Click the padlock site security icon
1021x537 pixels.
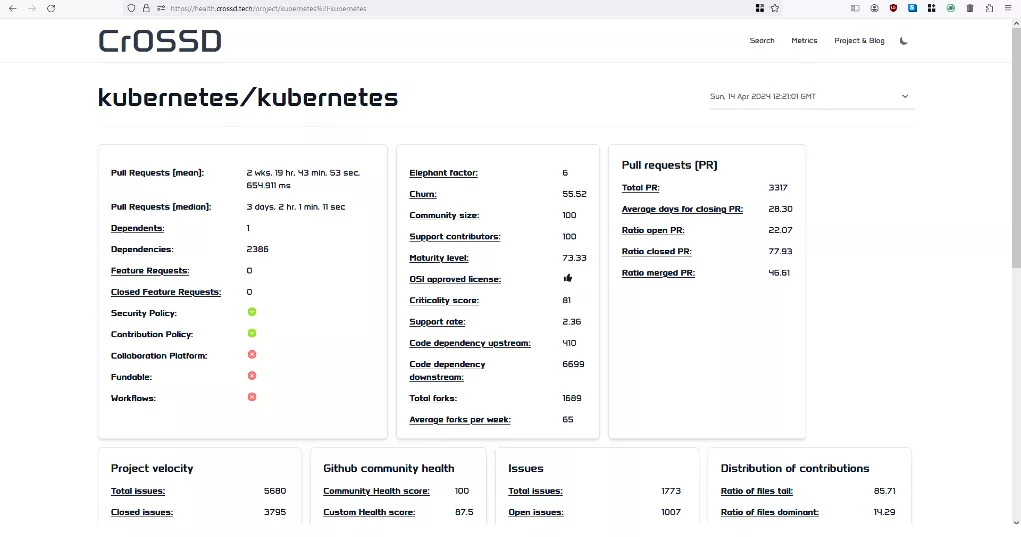[x=146, y=8]
